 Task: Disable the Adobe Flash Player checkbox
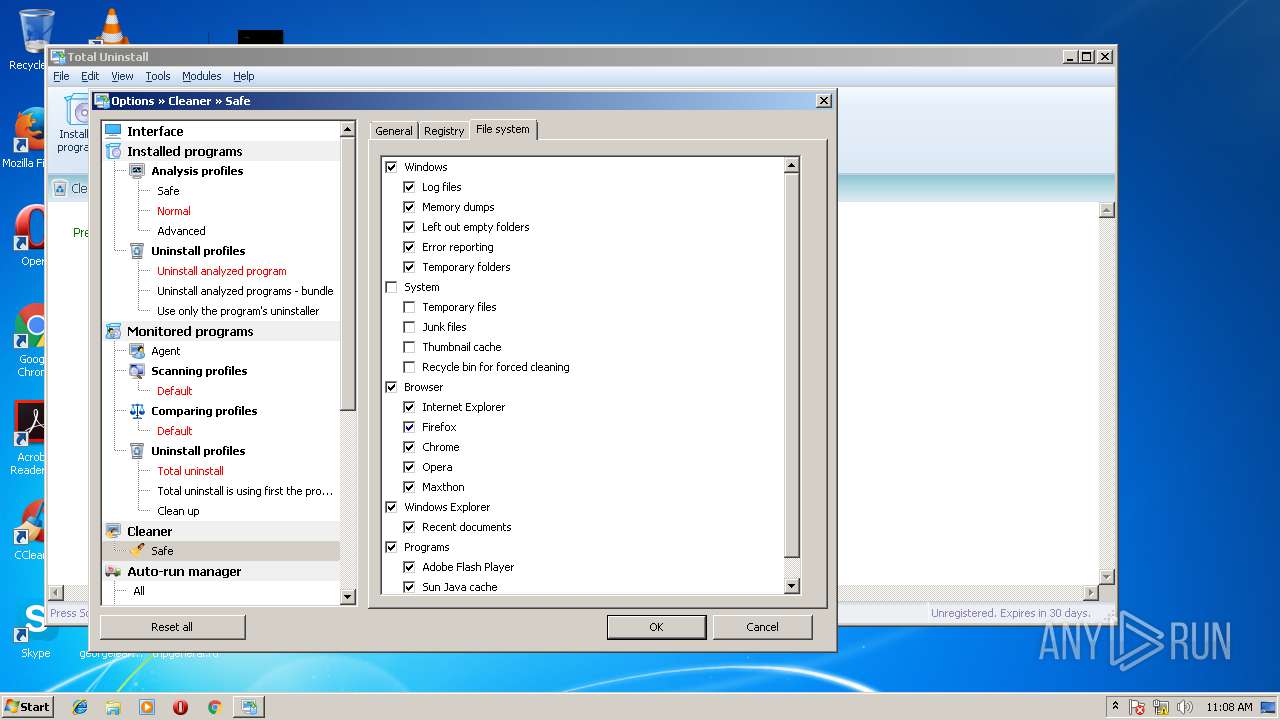(409, 567)
